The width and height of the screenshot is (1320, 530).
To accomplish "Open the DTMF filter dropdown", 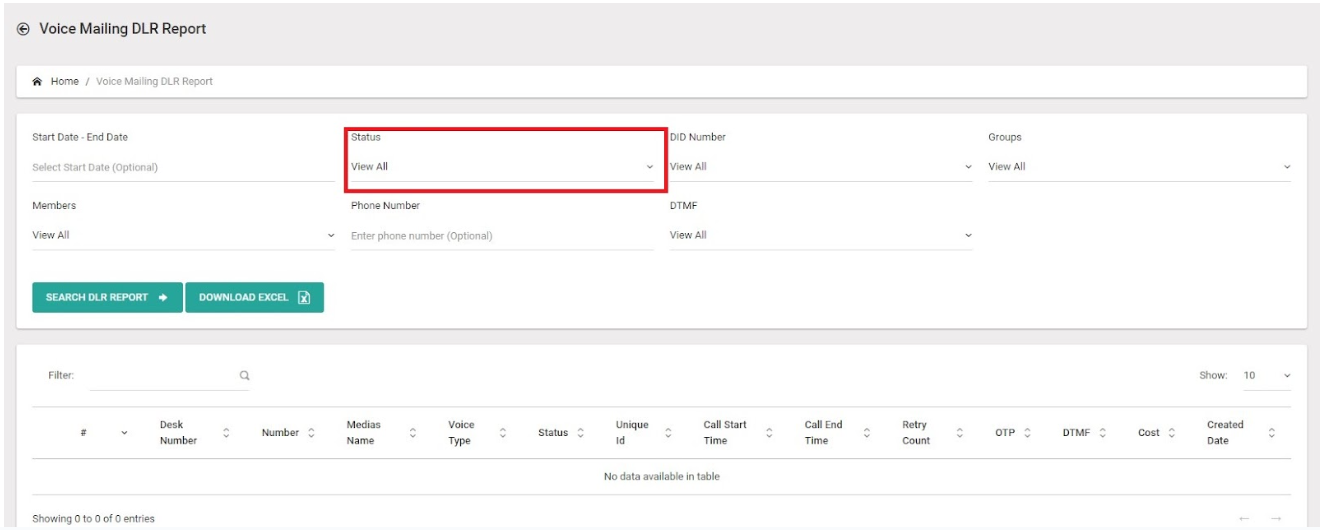I will pos(820,236).
